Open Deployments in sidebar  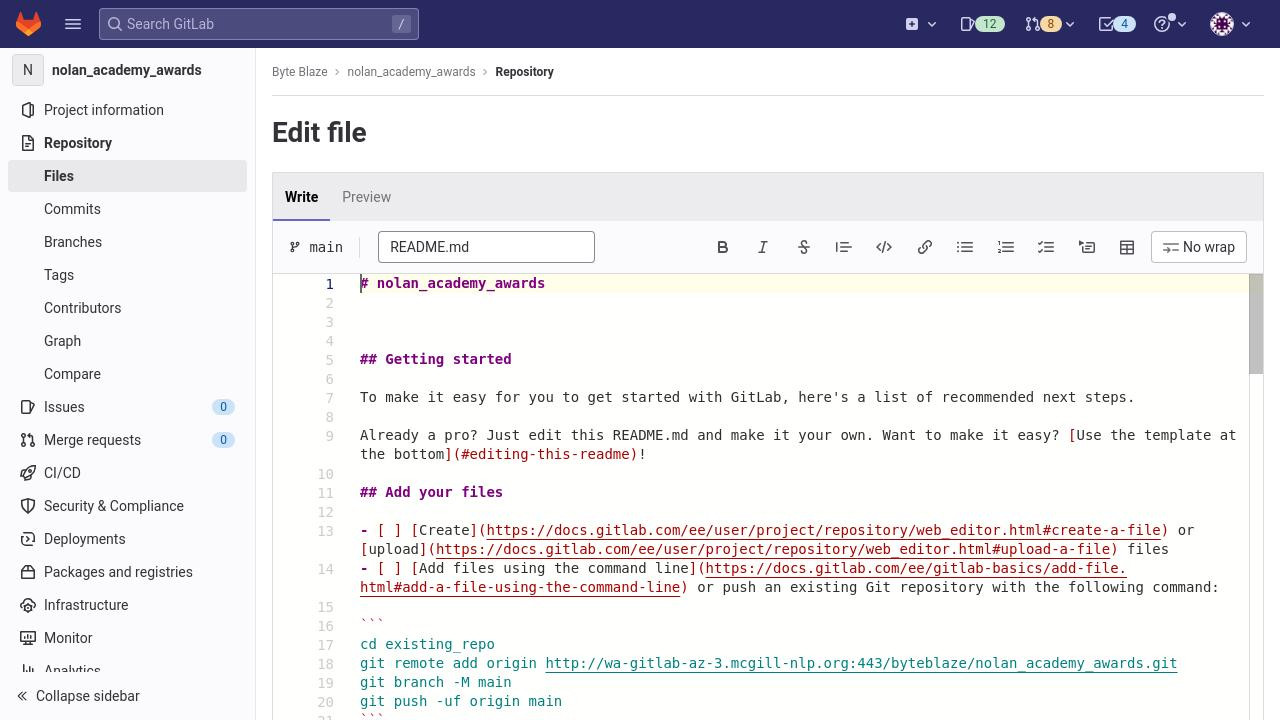[x=127, y=539]
